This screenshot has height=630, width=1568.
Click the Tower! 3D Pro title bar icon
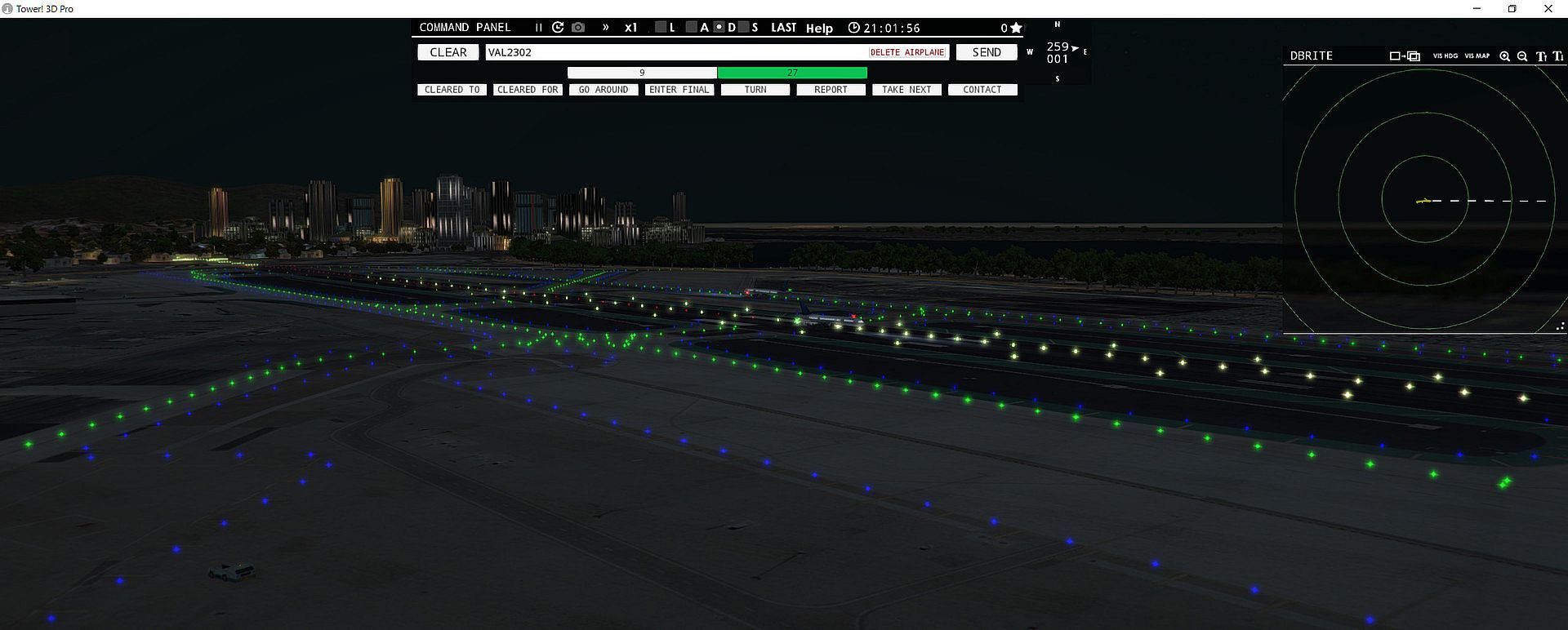[x=7, y=8]
